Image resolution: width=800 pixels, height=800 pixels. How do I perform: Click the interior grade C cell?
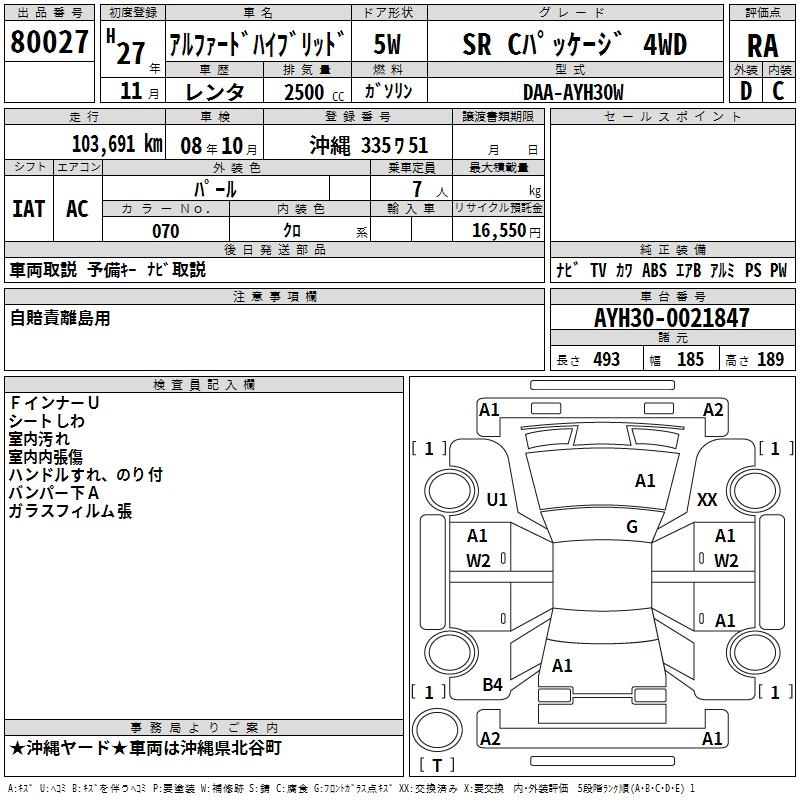click(779, 91)
